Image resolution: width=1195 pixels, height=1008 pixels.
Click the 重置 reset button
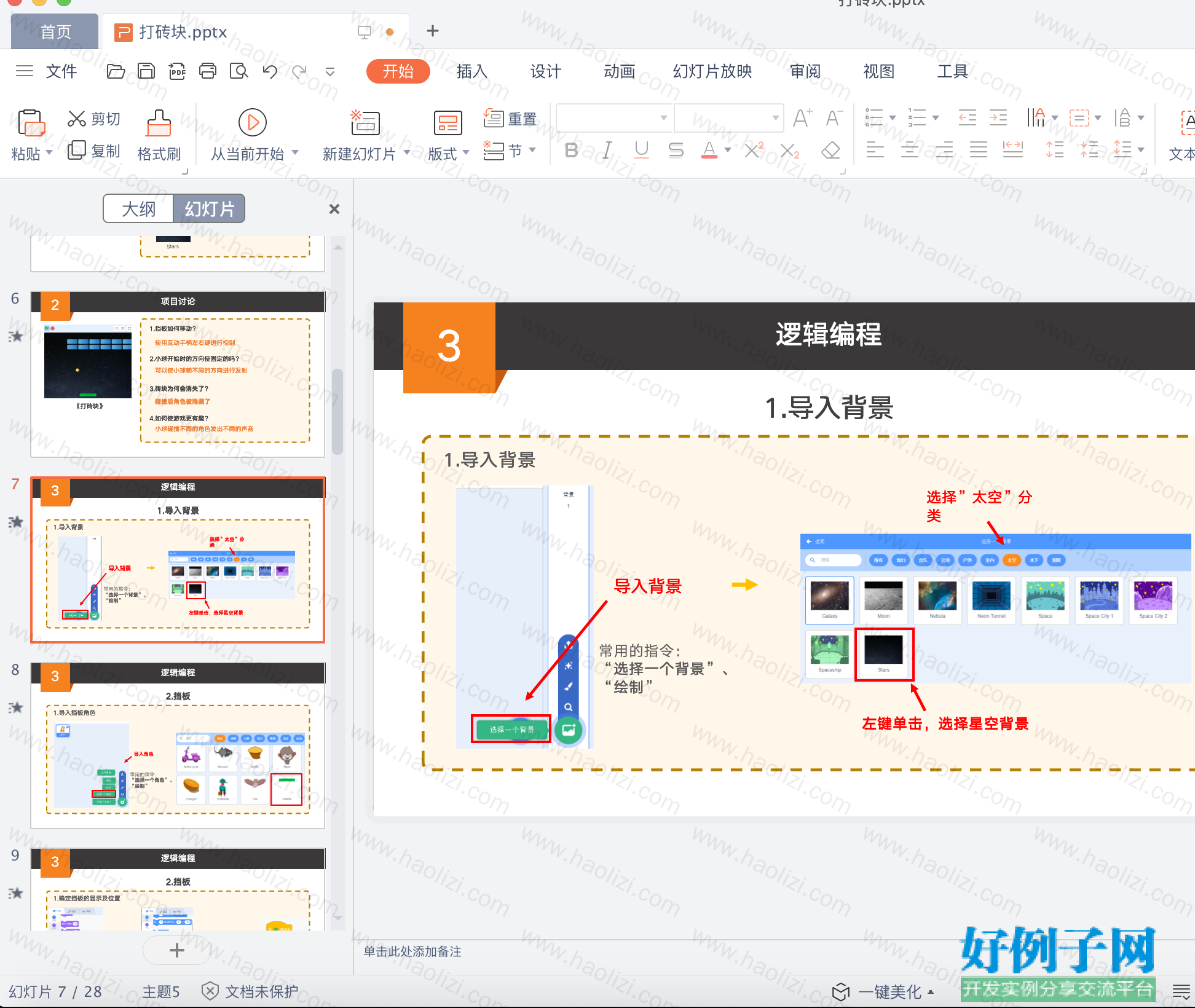(x=510, y=119)
